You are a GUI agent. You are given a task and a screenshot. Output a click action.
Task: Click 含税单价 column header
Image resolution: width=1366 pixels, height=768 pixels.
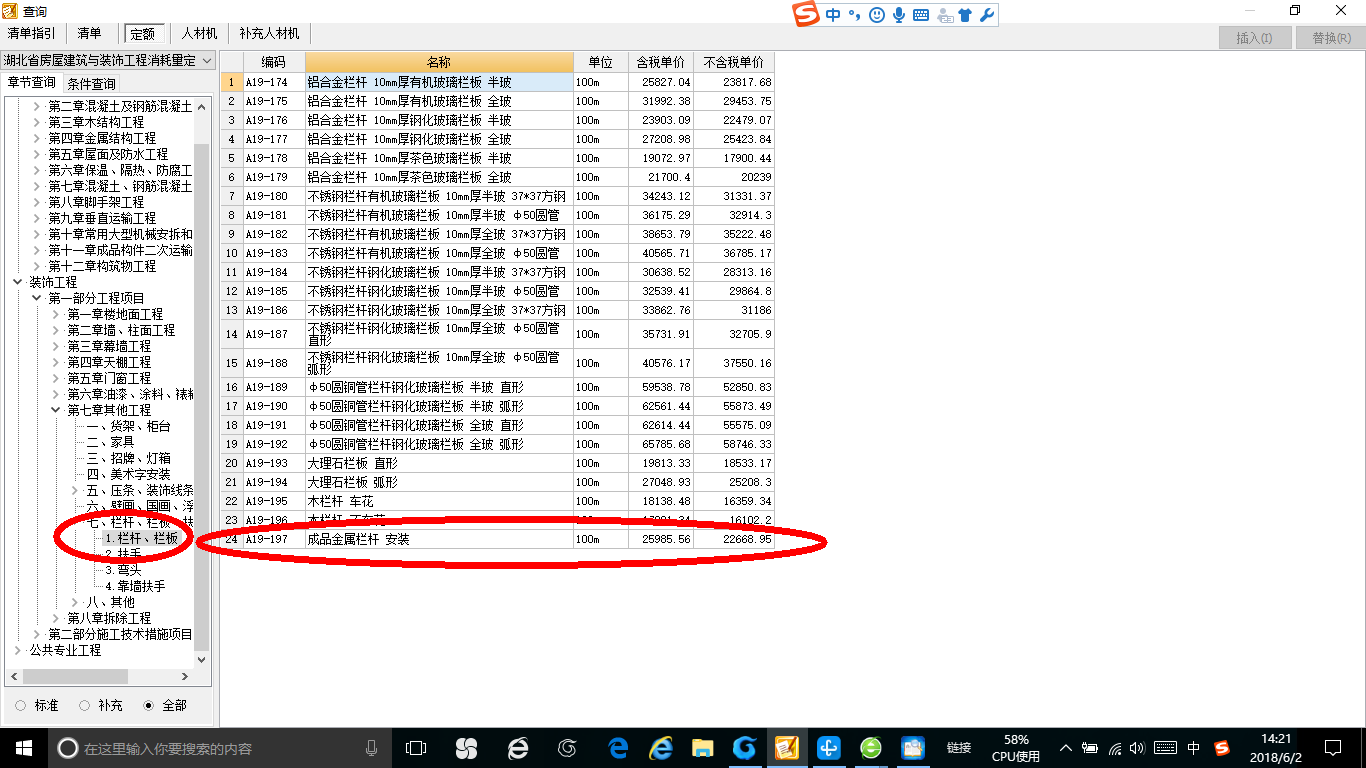[x=660, y=62]
